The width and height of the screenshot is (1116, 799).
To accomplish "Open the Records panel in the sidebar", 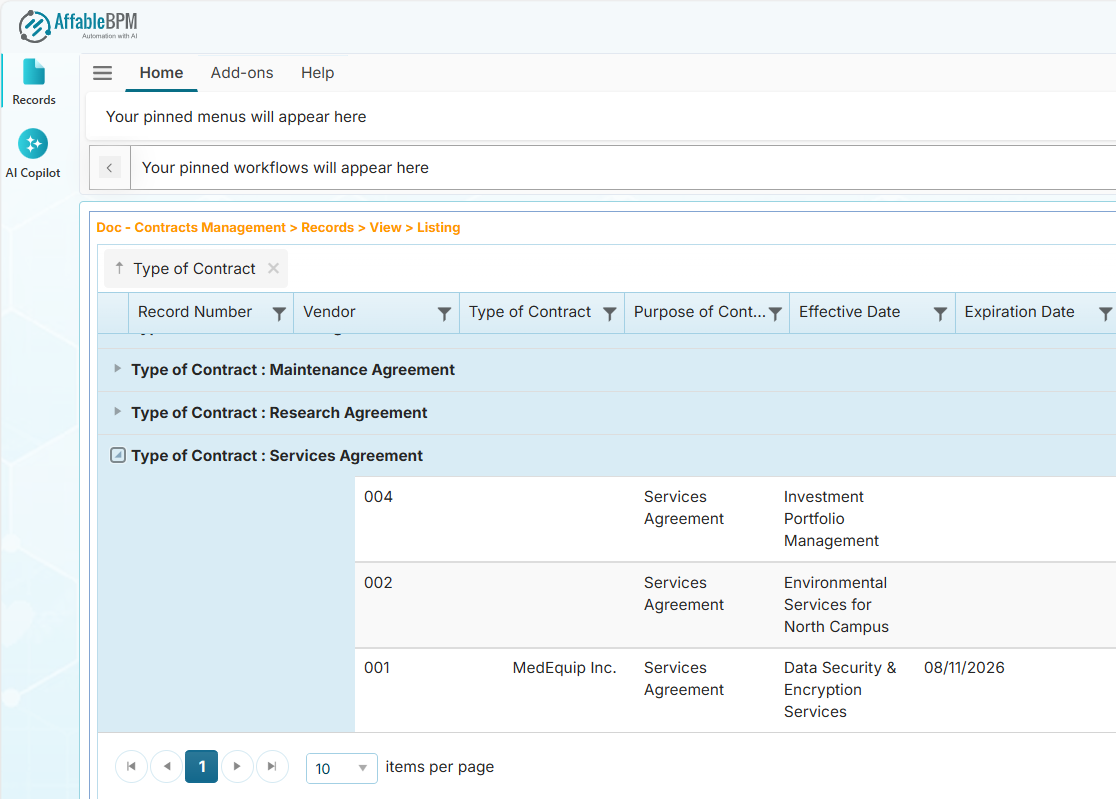I will [x=33, y=80].
